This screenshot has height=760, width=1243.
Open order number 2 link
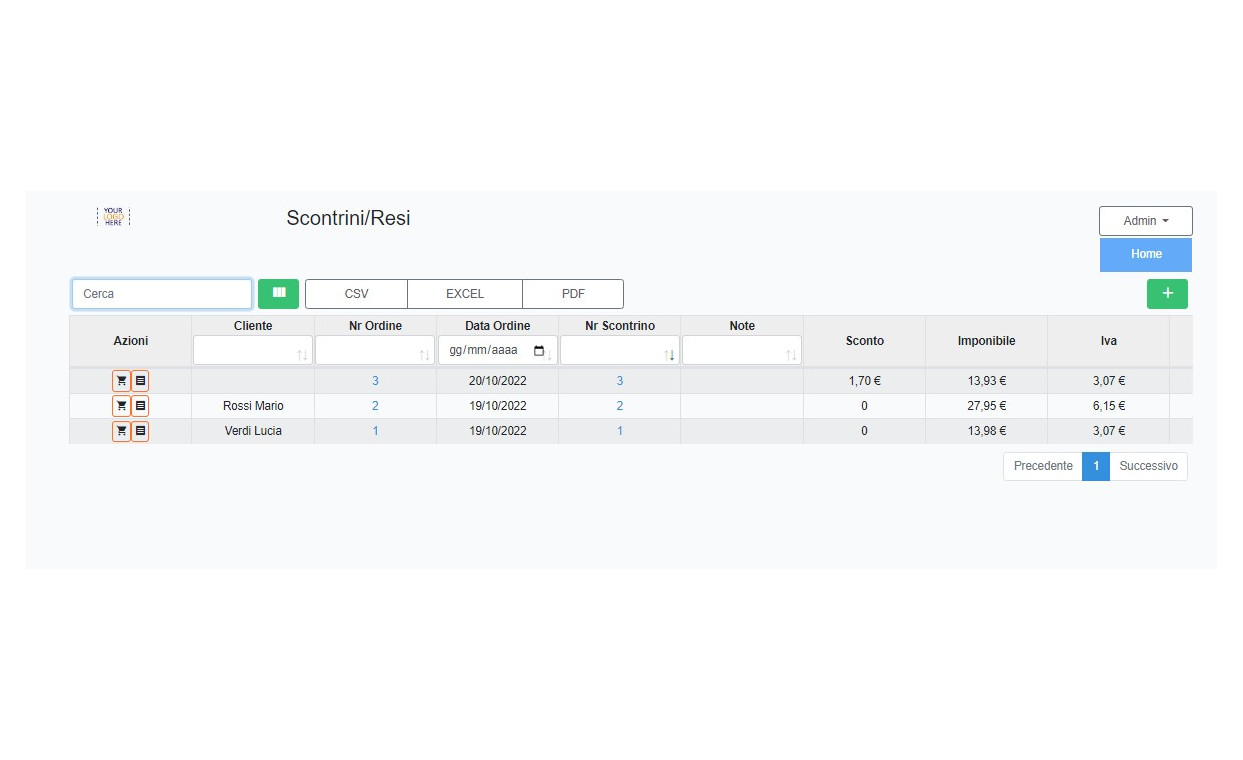pos(375,406)
